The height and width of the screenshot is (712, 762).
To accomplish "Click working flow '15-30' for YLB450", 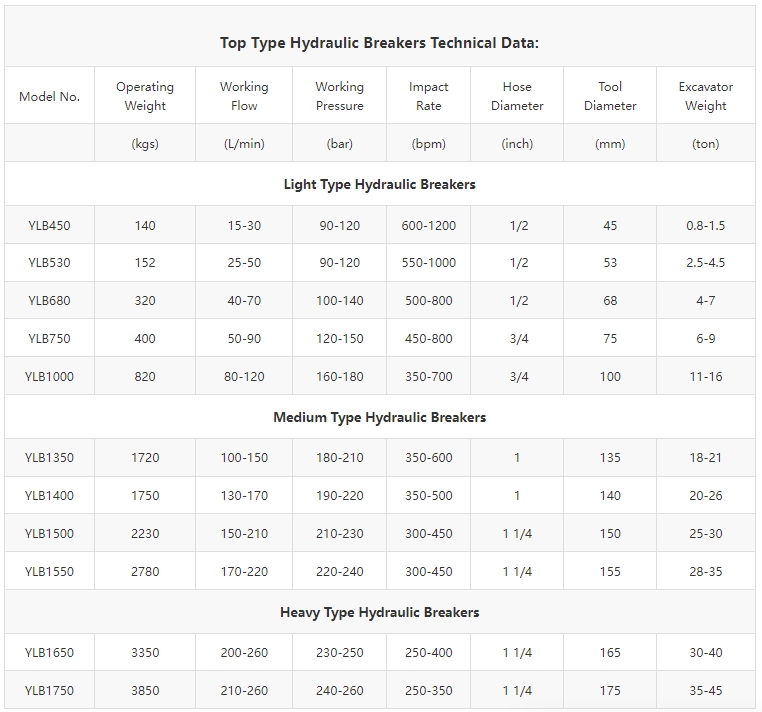I will 244,226.
